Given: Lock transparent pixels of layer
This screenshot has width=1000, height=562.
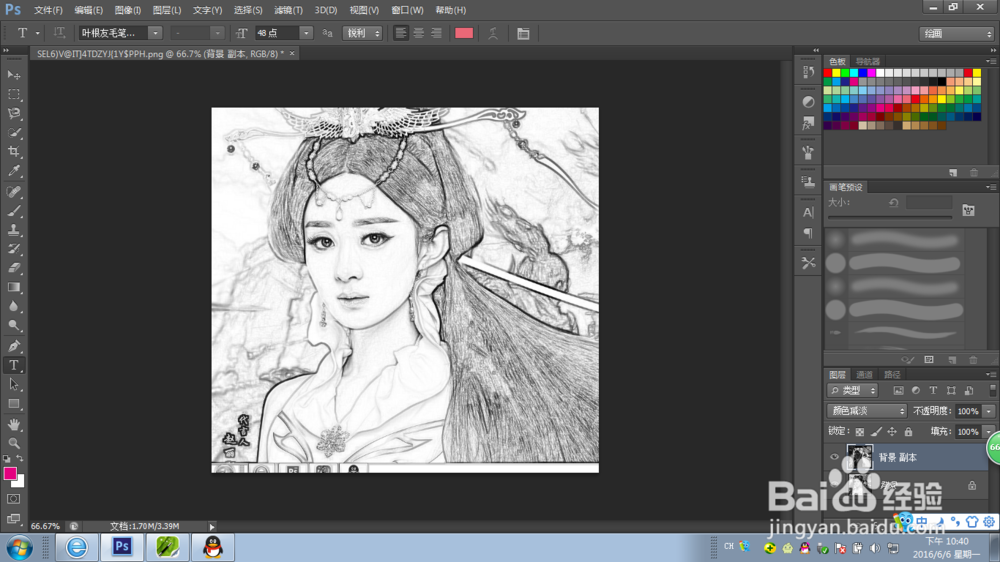Looking at the screenshot, I should [860, 432].
